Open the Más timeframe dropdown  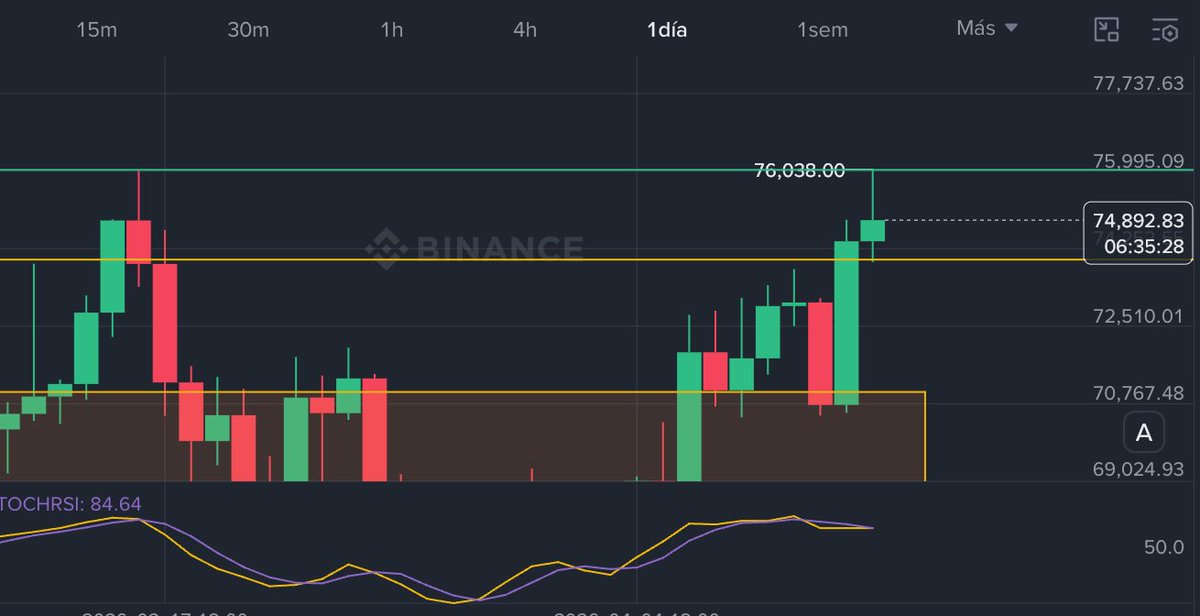986,28
